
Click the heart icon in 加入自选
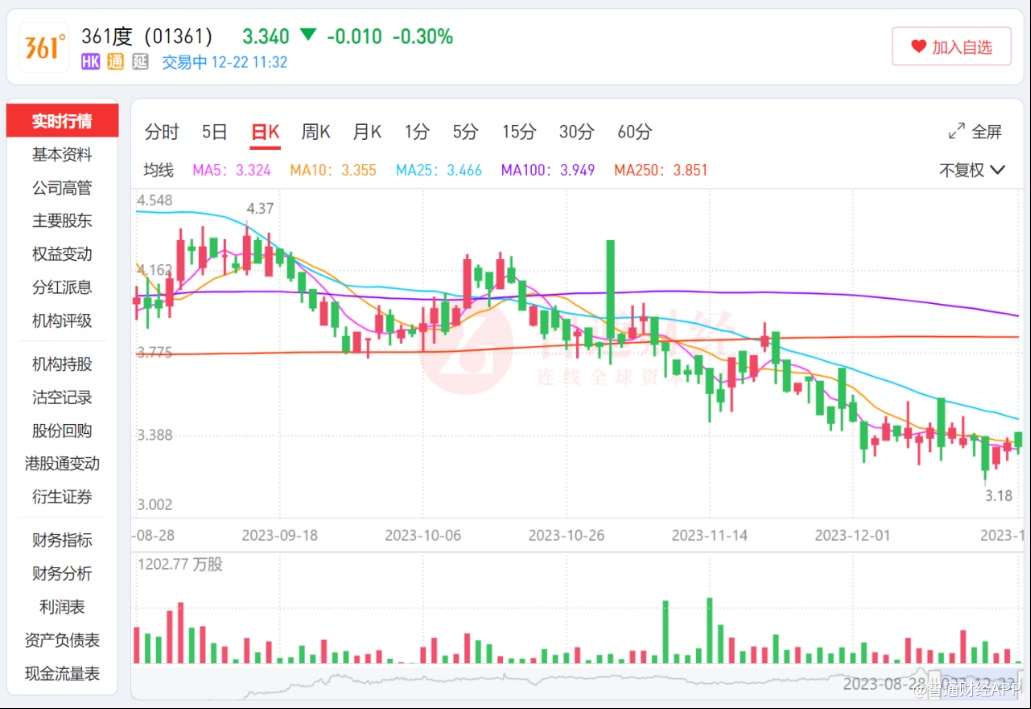918,47
